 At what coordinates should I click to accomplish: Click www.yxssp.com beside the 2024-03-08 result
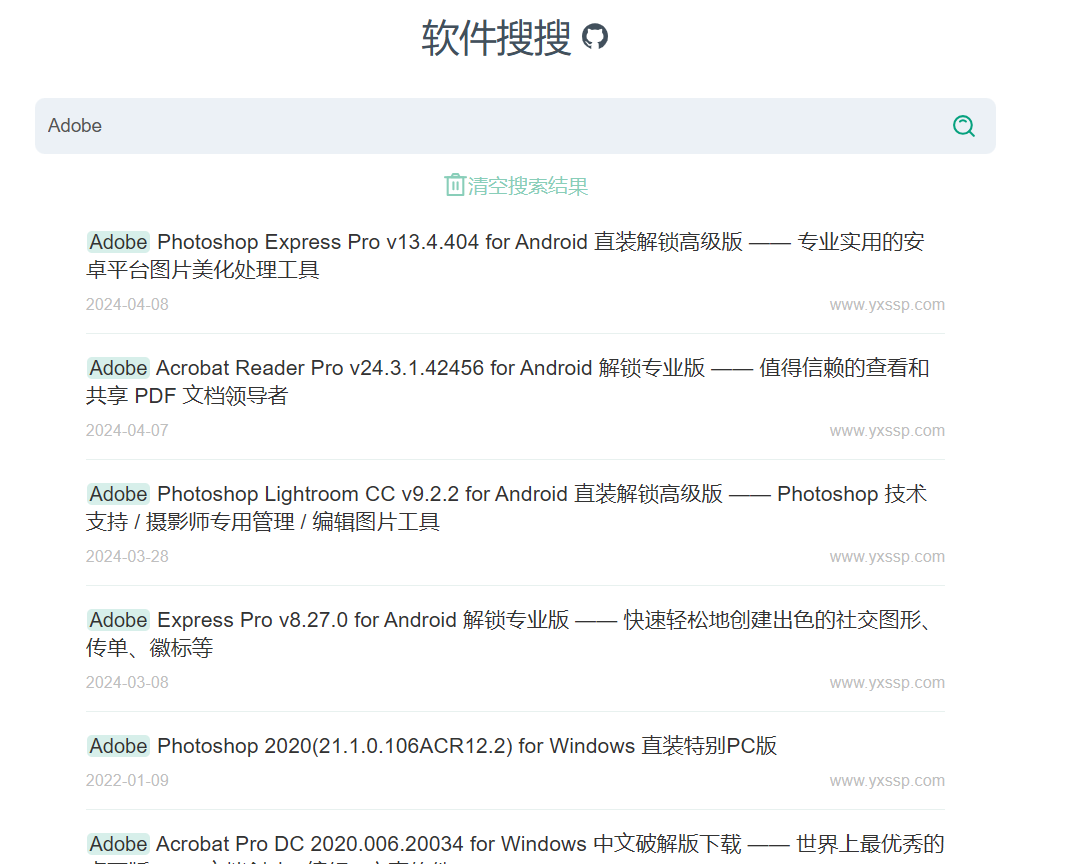coord(887,683)
